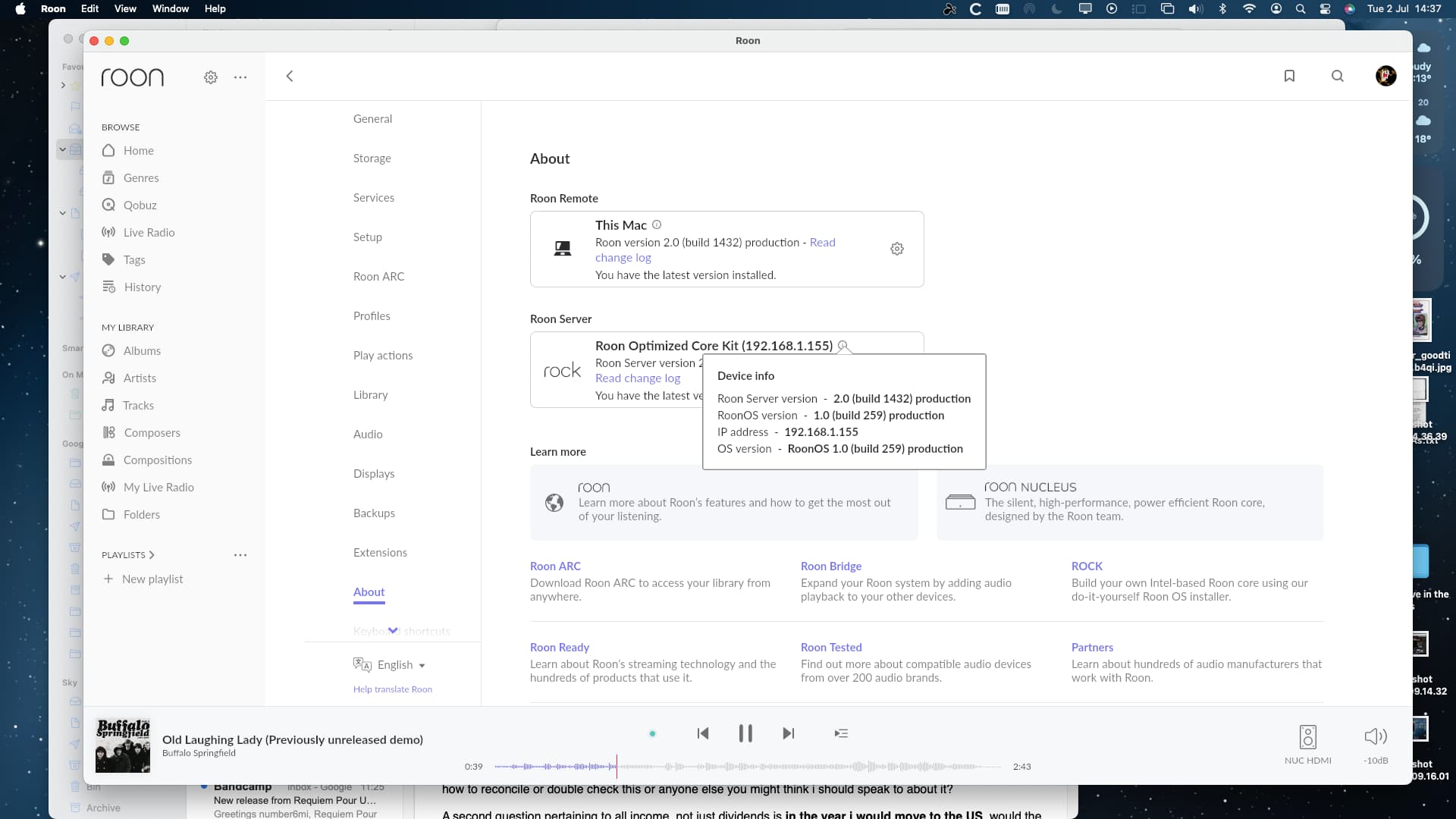Open Tracks in My Library
The width and height of the screenshot is (1456, 819).
point(128,405)
